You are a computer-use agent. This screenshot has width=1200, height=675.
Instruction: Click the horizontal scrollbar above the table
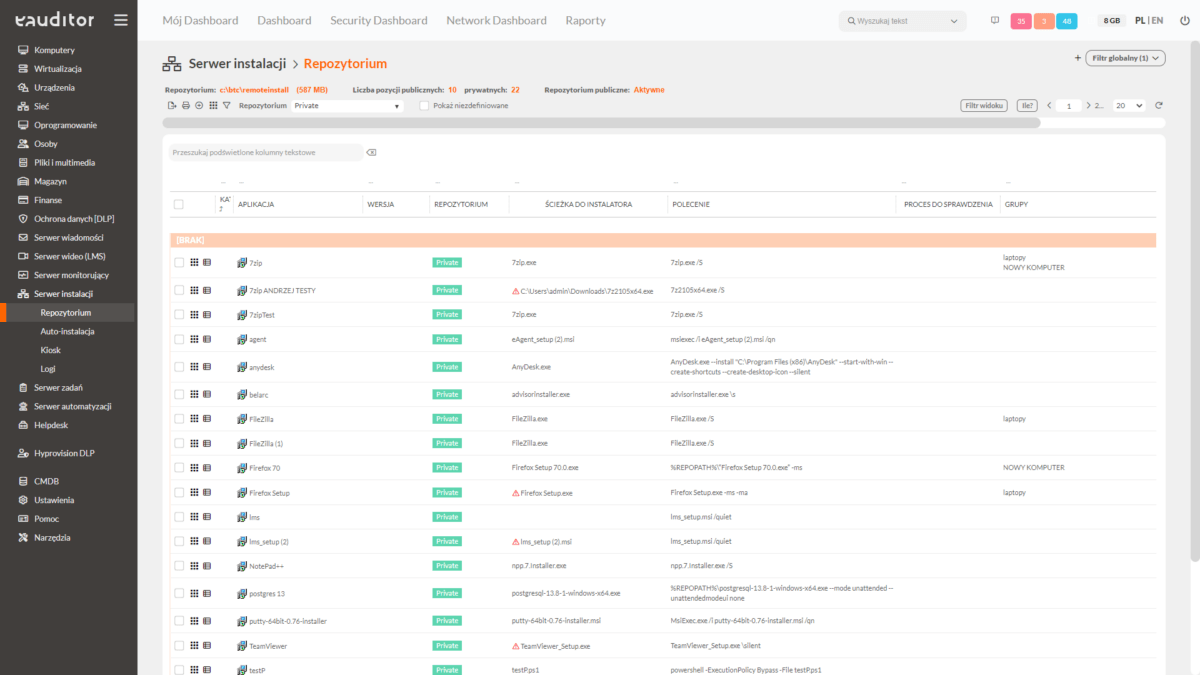600,123
